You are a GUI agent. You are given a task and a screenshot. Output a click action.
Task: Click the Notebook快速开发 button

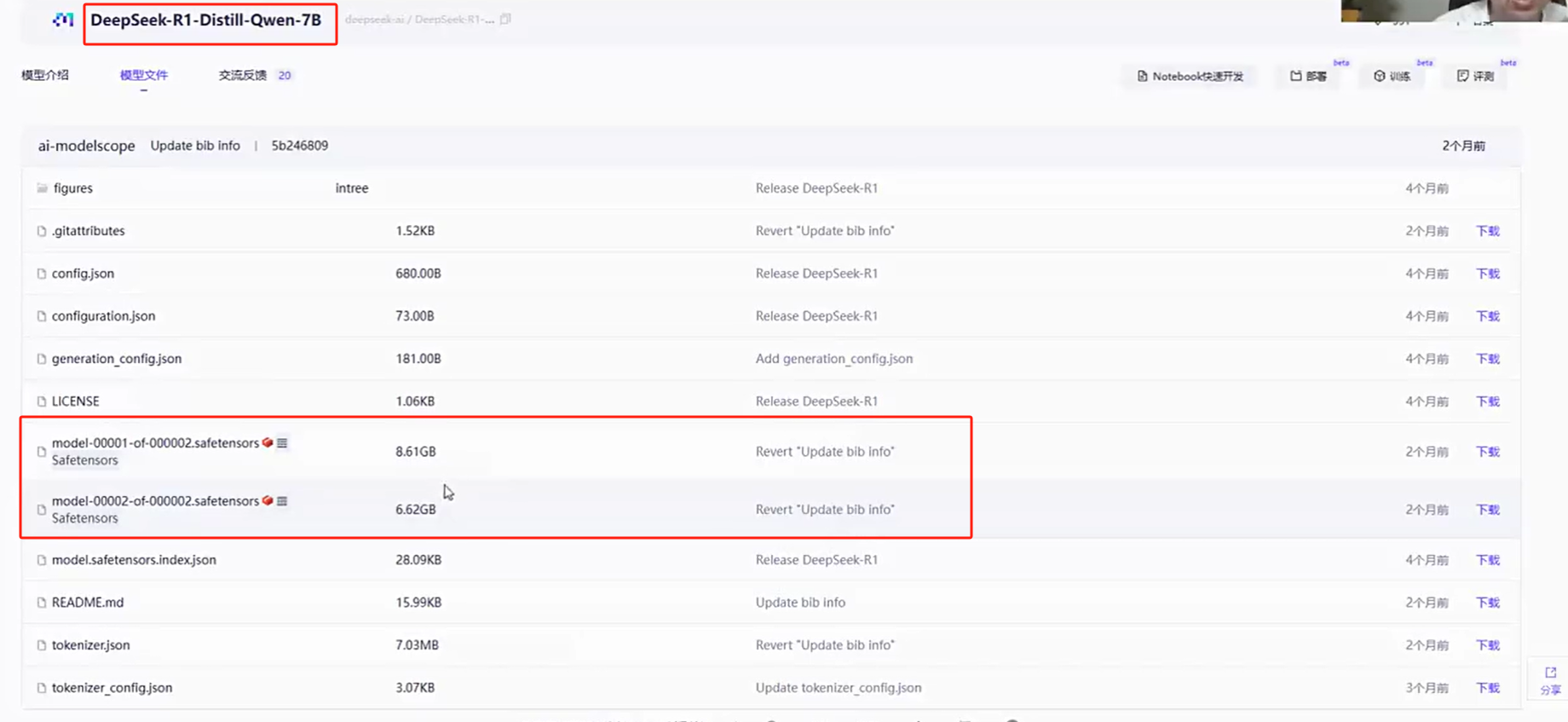click(1190, 76)
